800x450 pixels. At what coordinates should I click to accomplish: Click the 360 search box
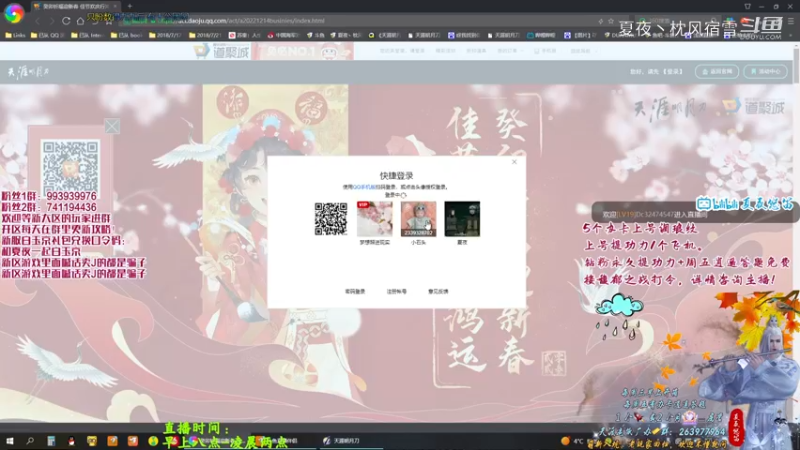pyautogui.click(x=679, y=21)
